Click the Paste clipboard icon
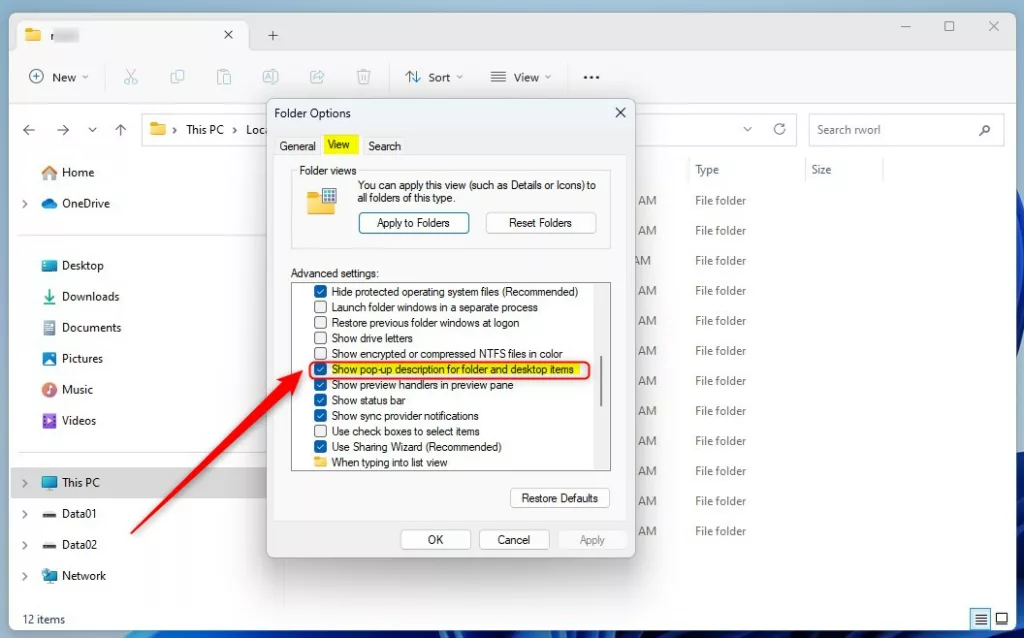 (224, 77)
